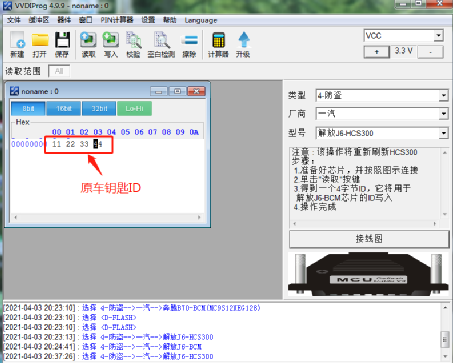The width and height of the screenshot is (453, 363).
Task: Click the Verify (校验) icon
Action: pyautogui.click(x=133, y=44)
